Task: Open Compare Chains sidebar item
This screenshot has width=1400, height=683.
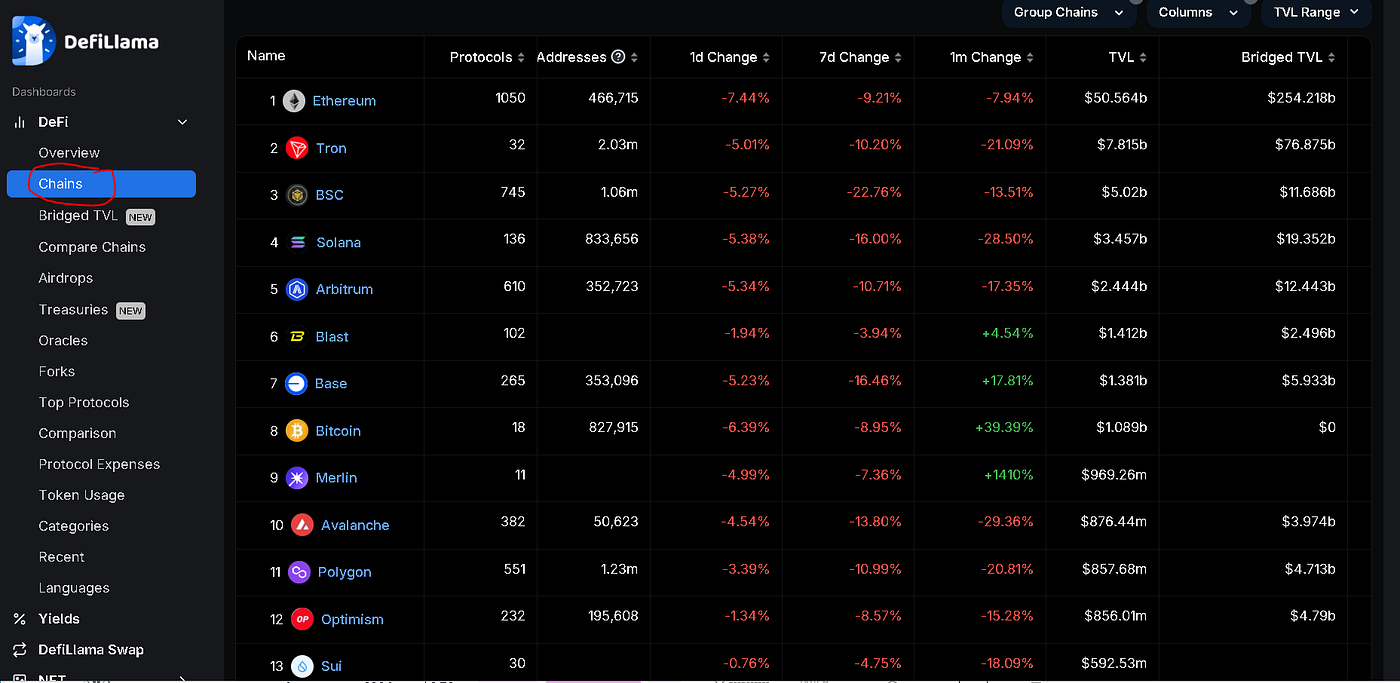Action: [92, 247]
